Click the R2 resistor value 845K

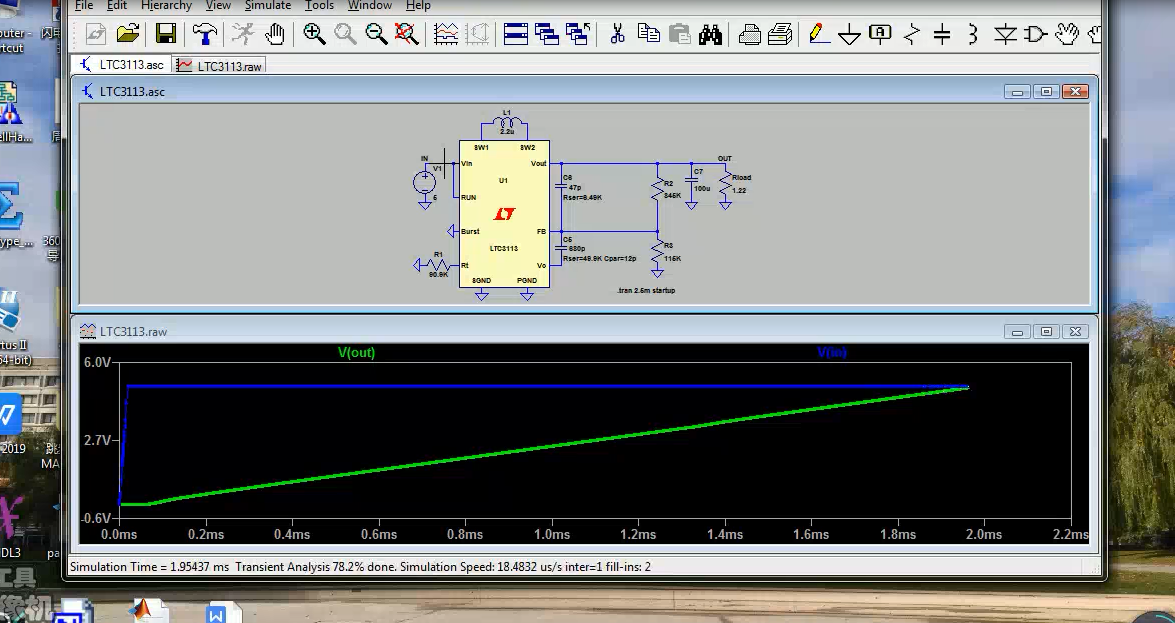[672, 196]
